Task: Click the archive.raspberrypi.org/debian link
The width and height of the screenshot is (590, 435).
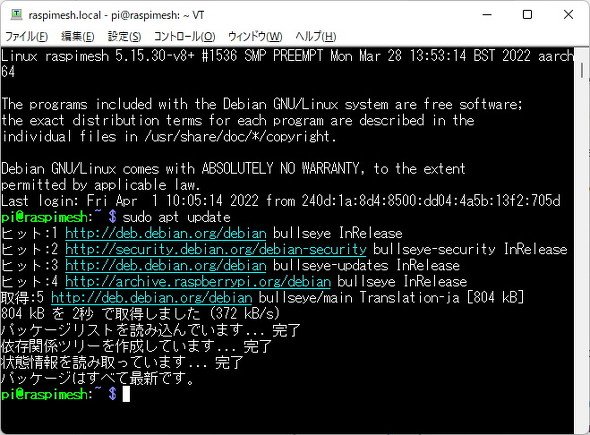Action: (x=198, y=282)
